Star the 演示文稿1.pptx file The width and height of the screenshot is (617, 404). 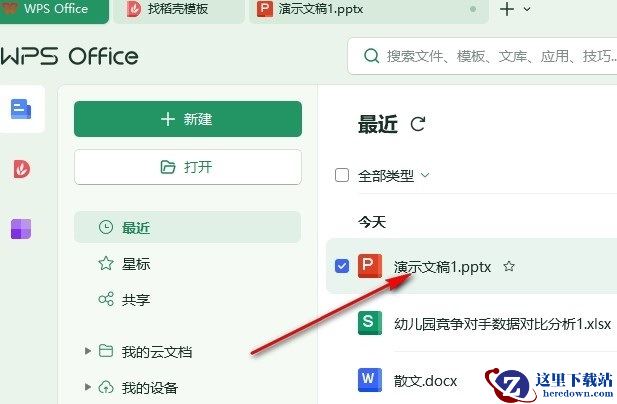[x=509, y=267]
